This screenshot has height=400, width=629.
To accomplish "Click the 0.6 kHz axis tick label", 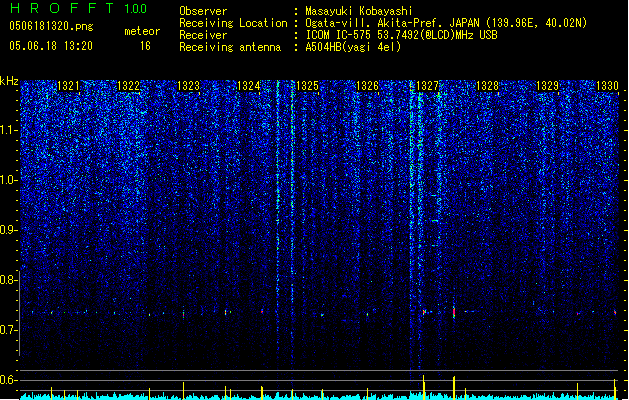I will pyautogui.click(x=9, y=380).
